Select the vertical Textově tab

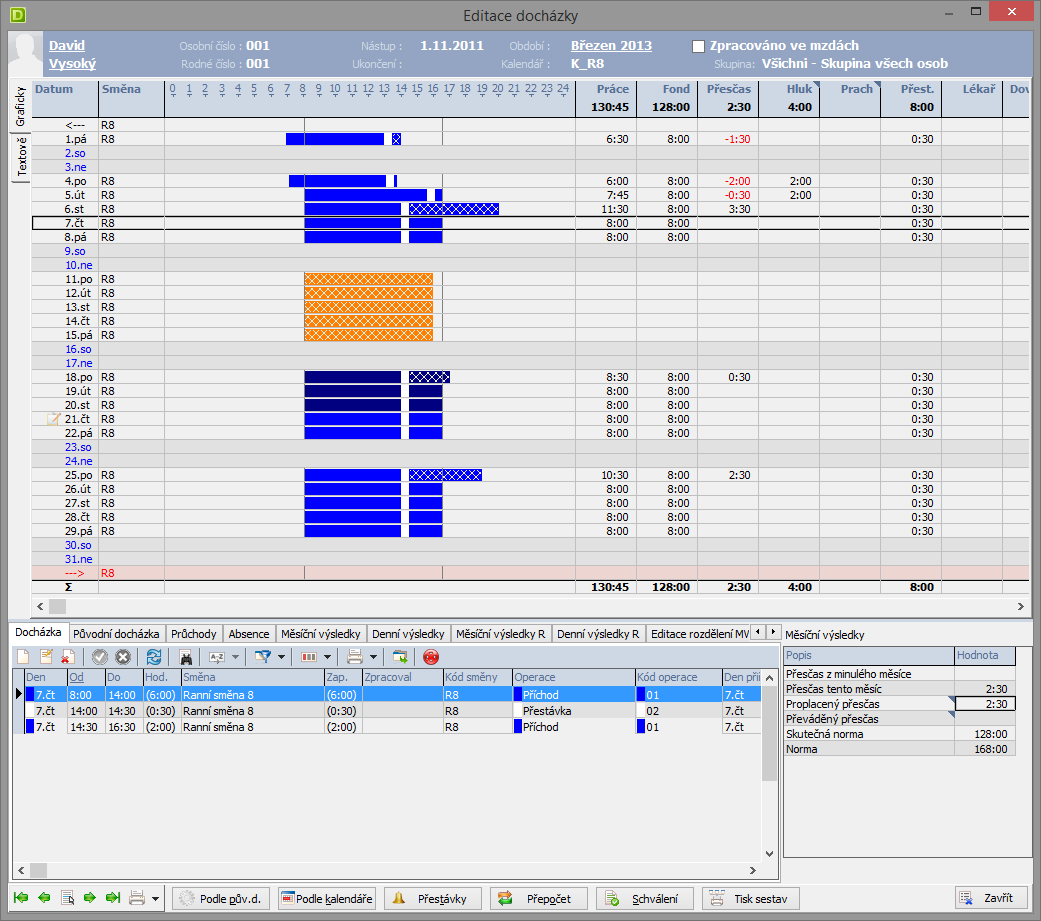[21, 157]
